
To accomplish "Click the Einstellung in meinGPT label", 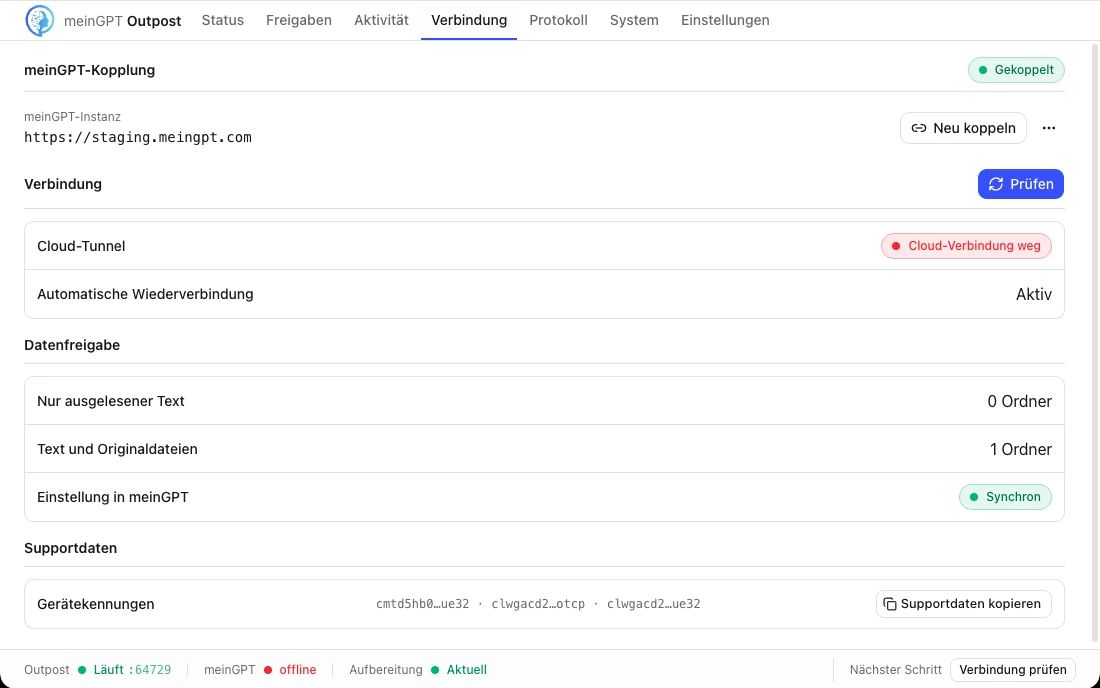I will point(113,497).
